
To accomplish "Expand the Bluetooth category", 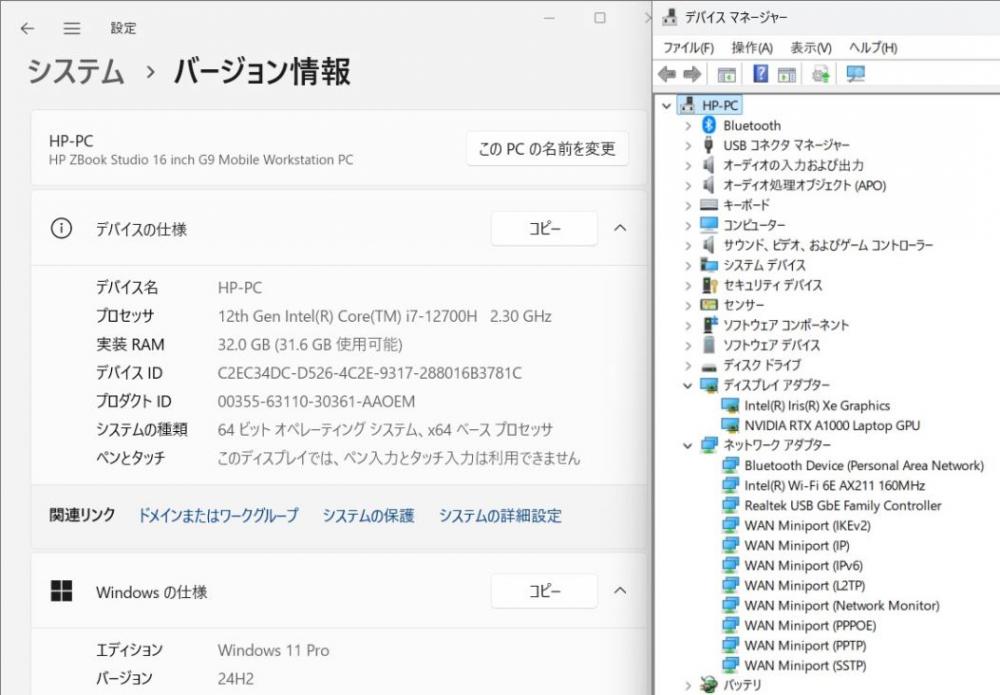I will coord(688,126).
